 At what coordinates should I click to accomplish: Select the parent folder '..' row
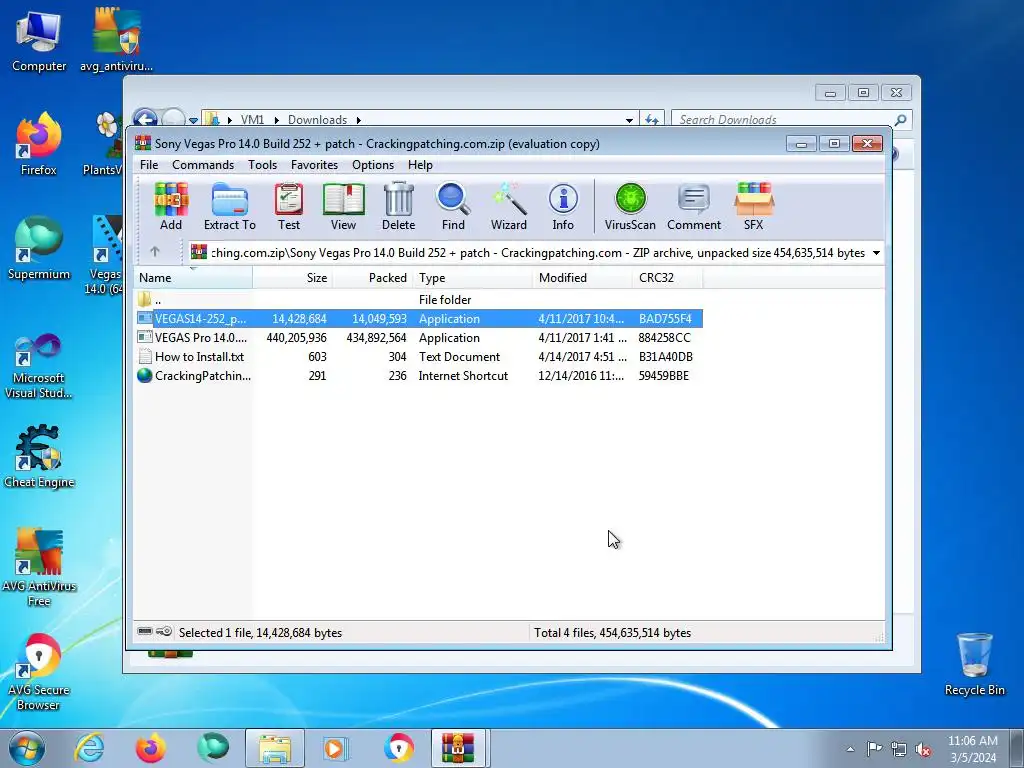(419, 300)
